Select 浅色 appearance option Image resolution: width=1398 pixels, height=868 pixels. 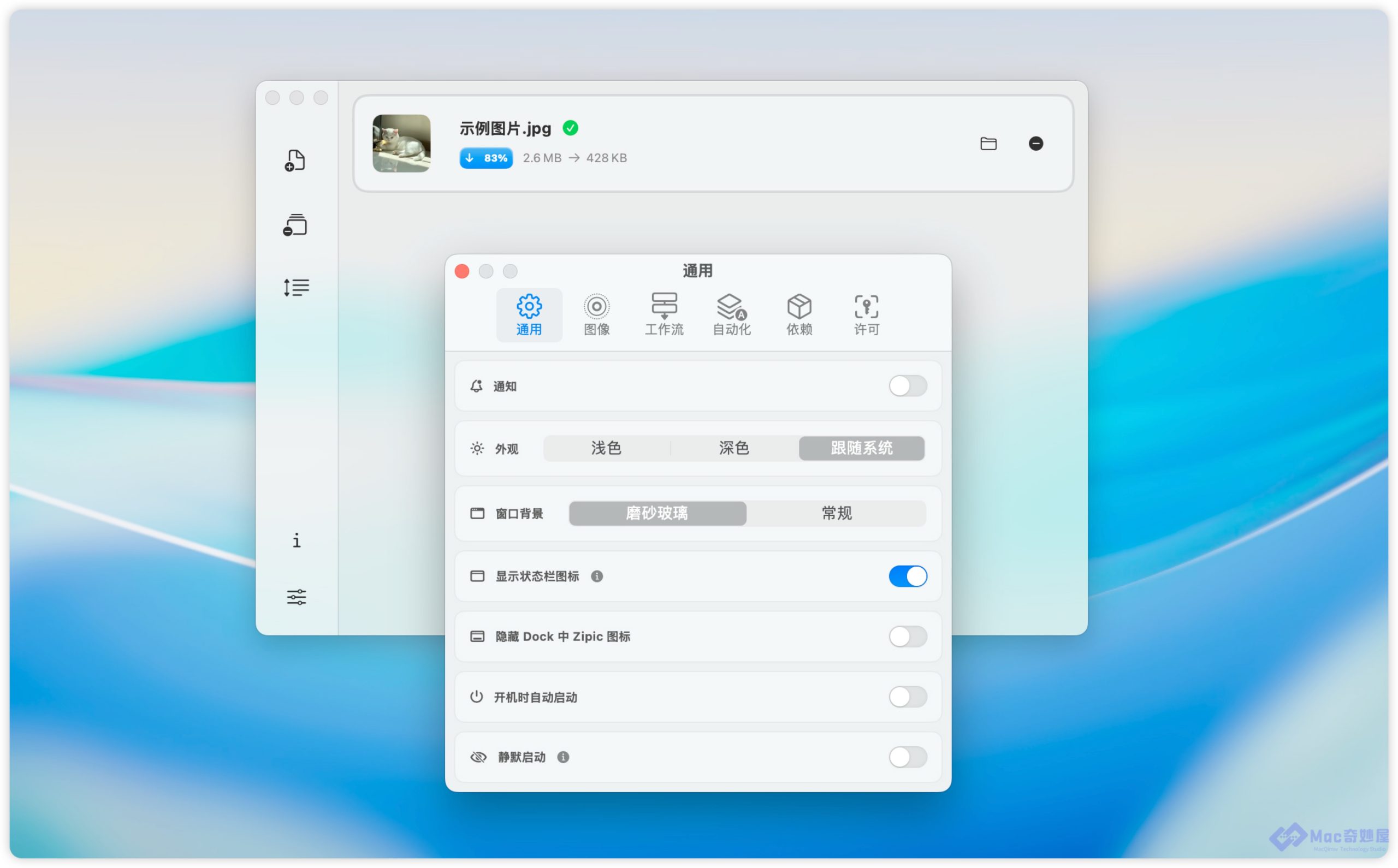(606, 448)
